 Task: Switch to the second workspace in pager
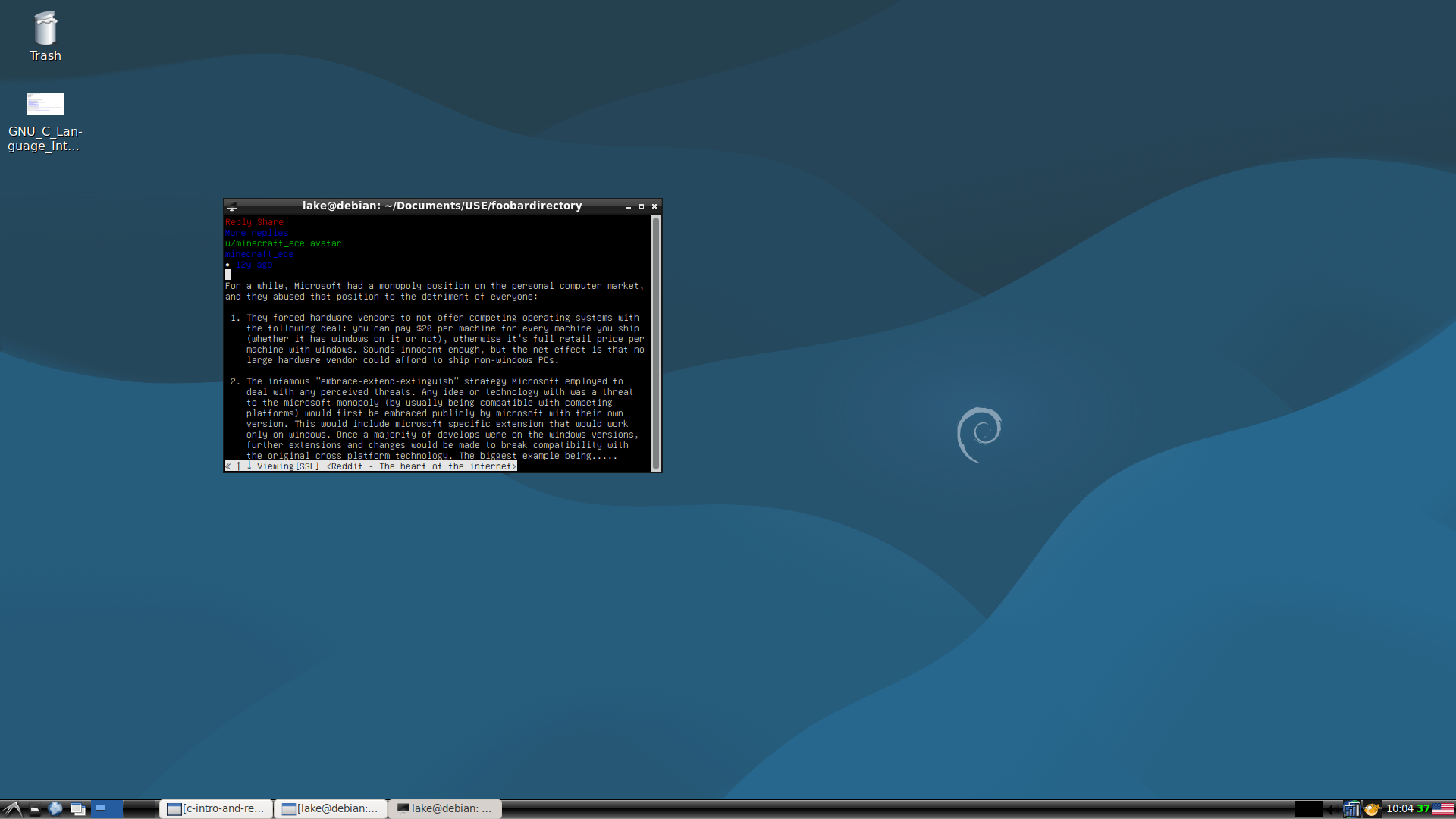coord(140,809)
